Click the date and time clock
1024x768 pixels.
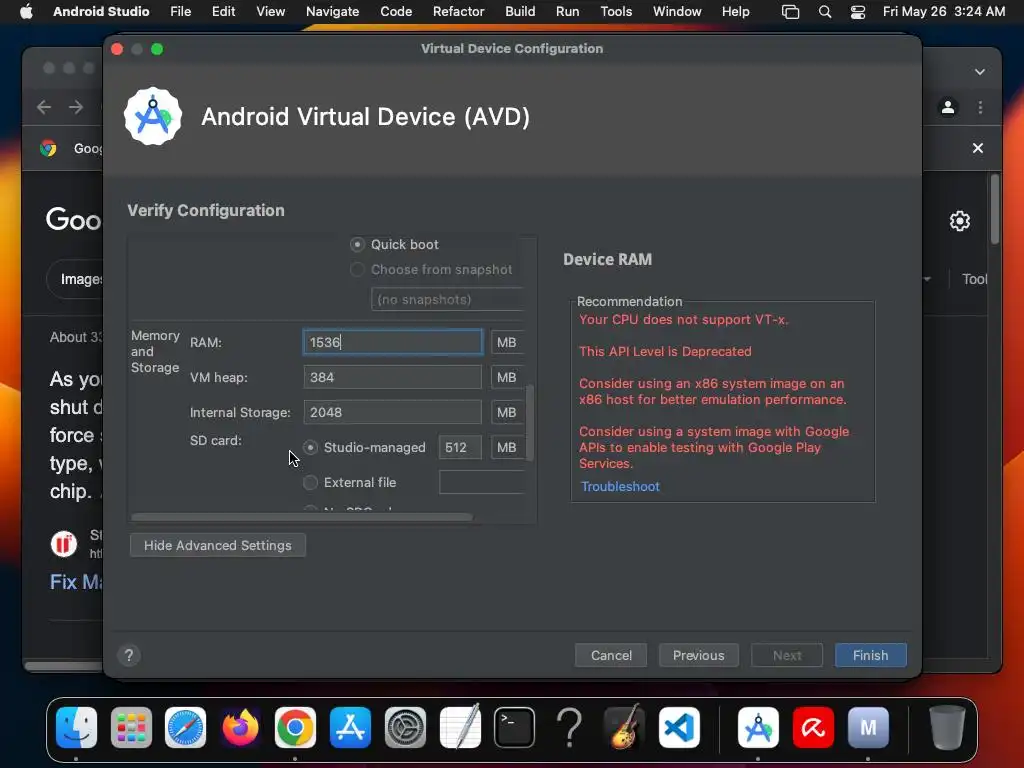click(944, 12)
